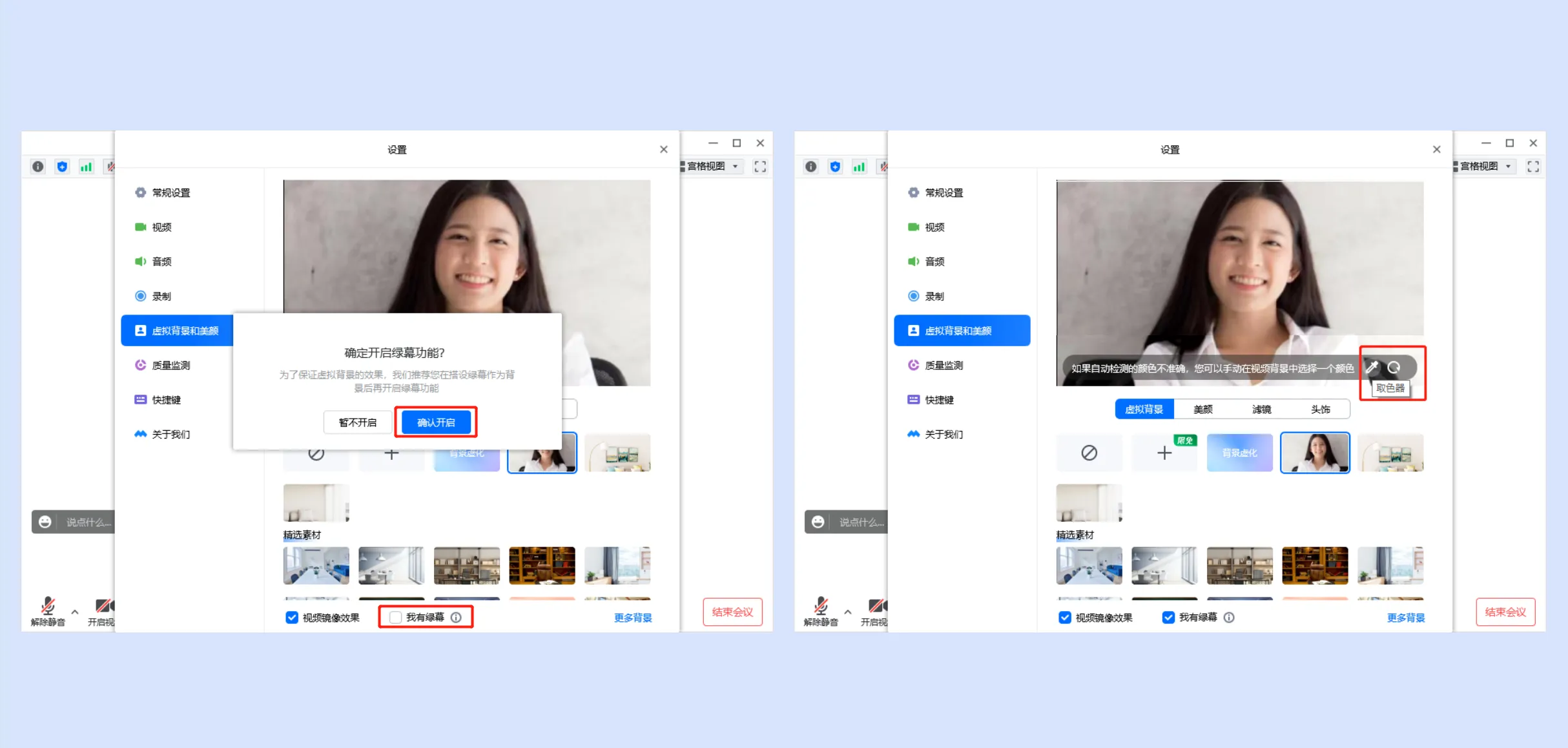Click the reset color icon beside the eyedropper
The width and height of the screenshot is (1568, 748).
pyautogui.click(x=1394, y=368)
